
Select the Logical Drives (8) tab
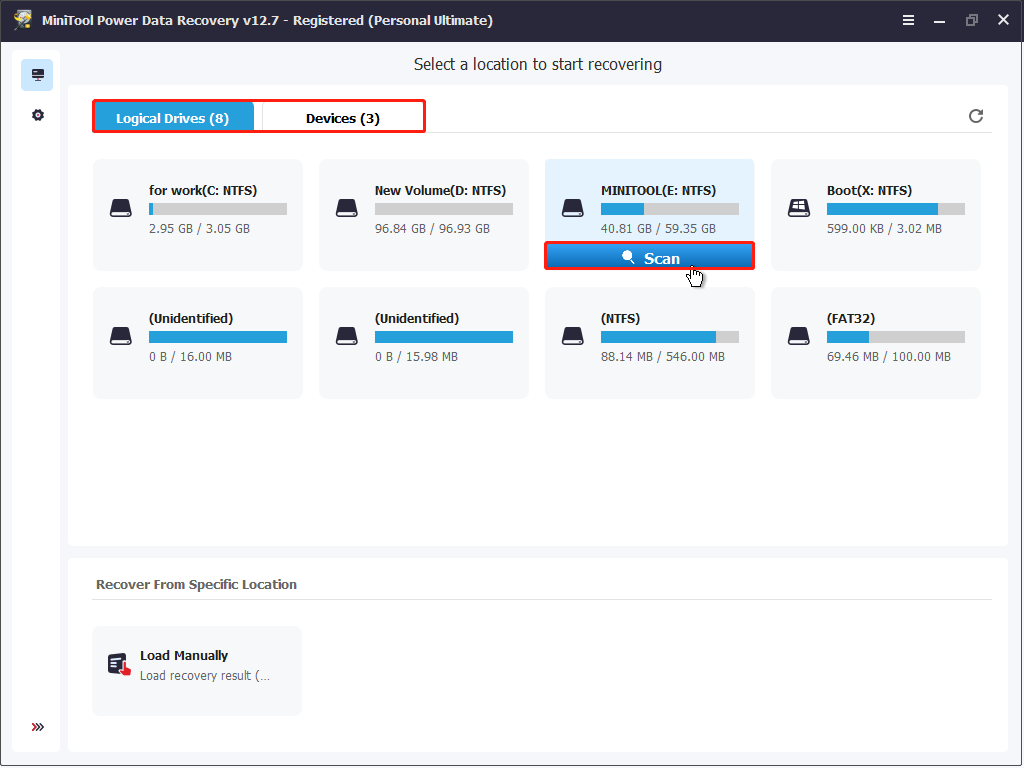tap(173, 116)
